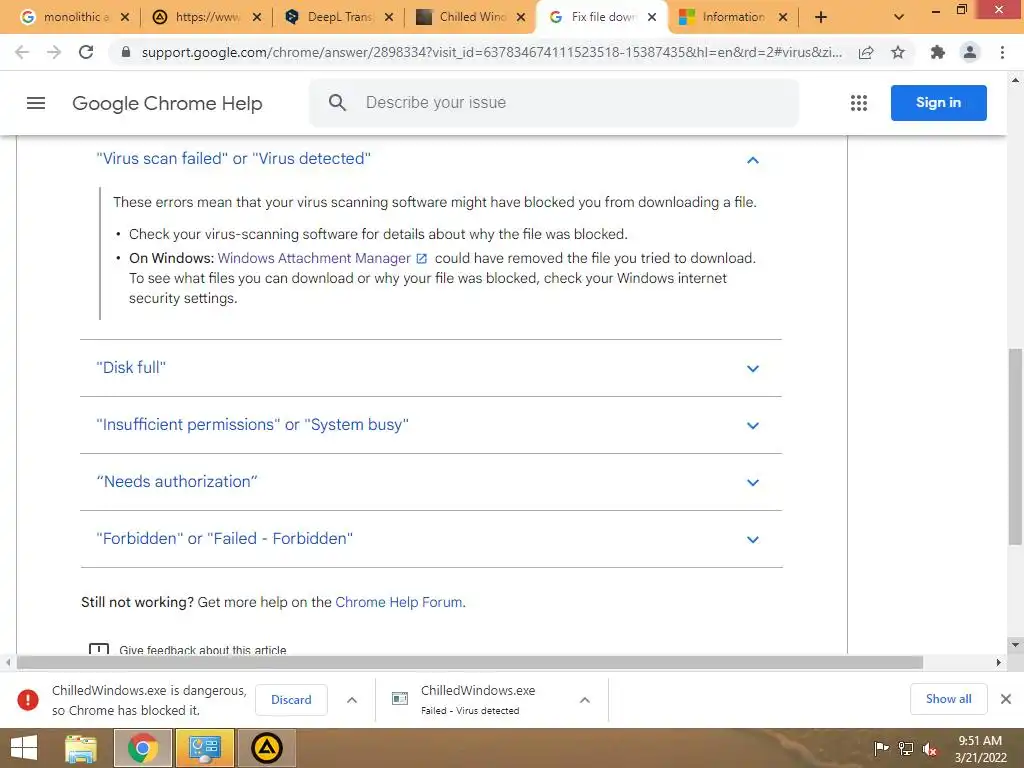The image size is (1024, 768).
Task: Go back to previous page
Action: point(22,52)
